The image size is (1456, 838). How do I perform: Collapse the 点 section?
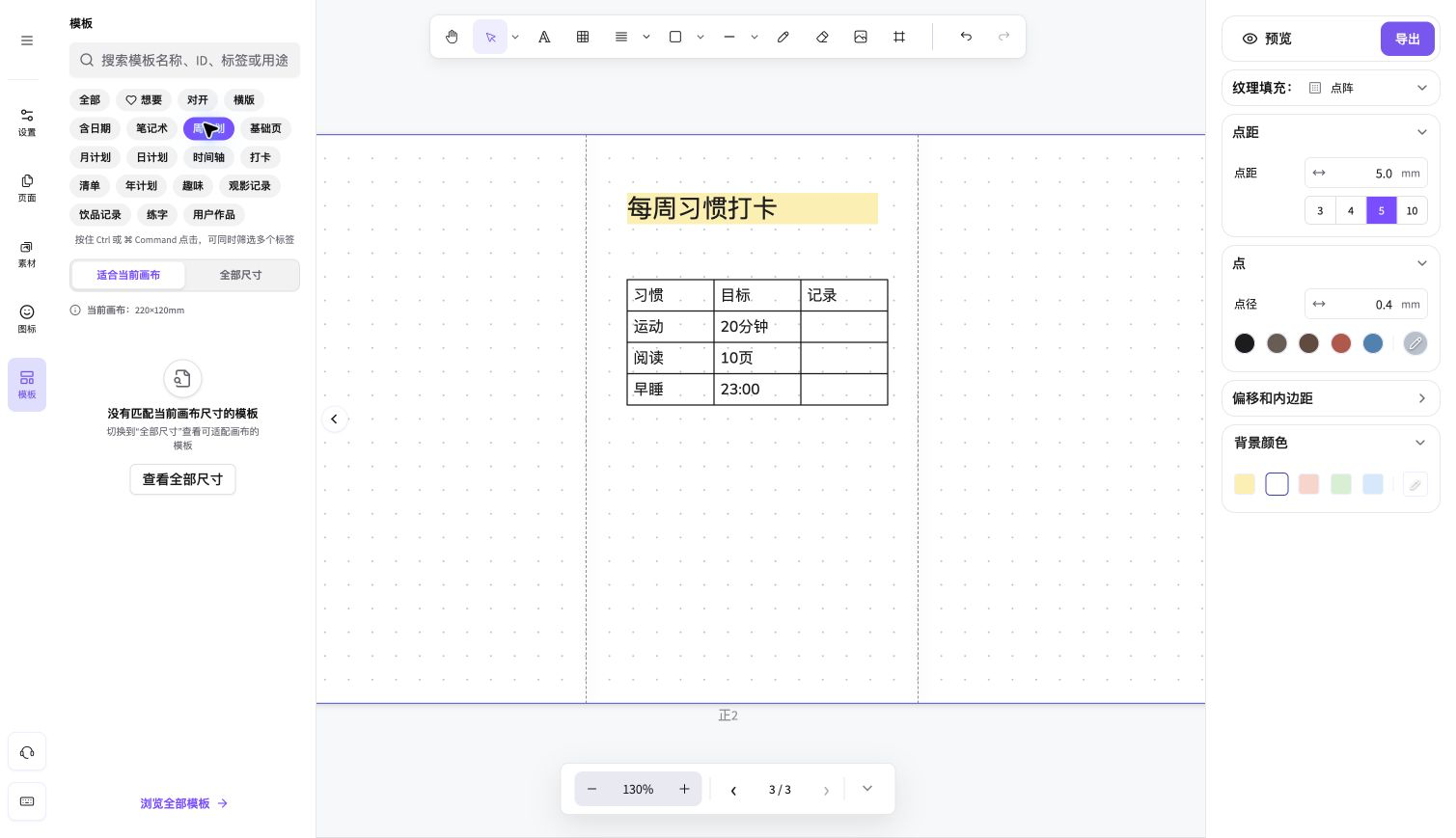1421,263
